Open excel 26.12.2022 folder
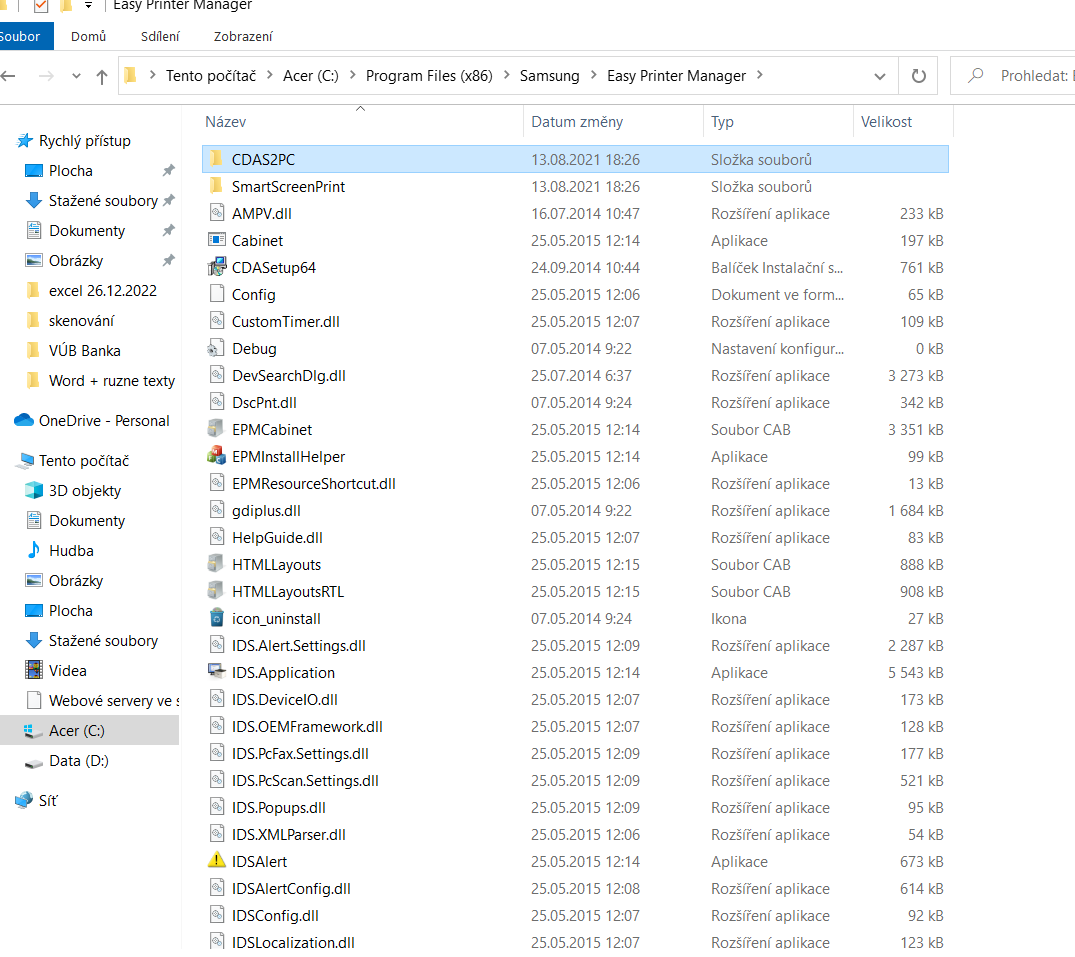 tap(102, 291)
